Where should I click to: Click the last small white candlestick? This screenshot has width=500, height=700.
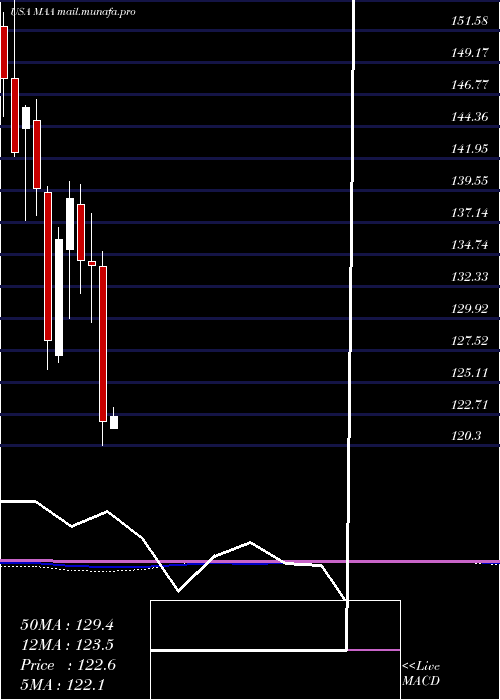tap(114, 422)
